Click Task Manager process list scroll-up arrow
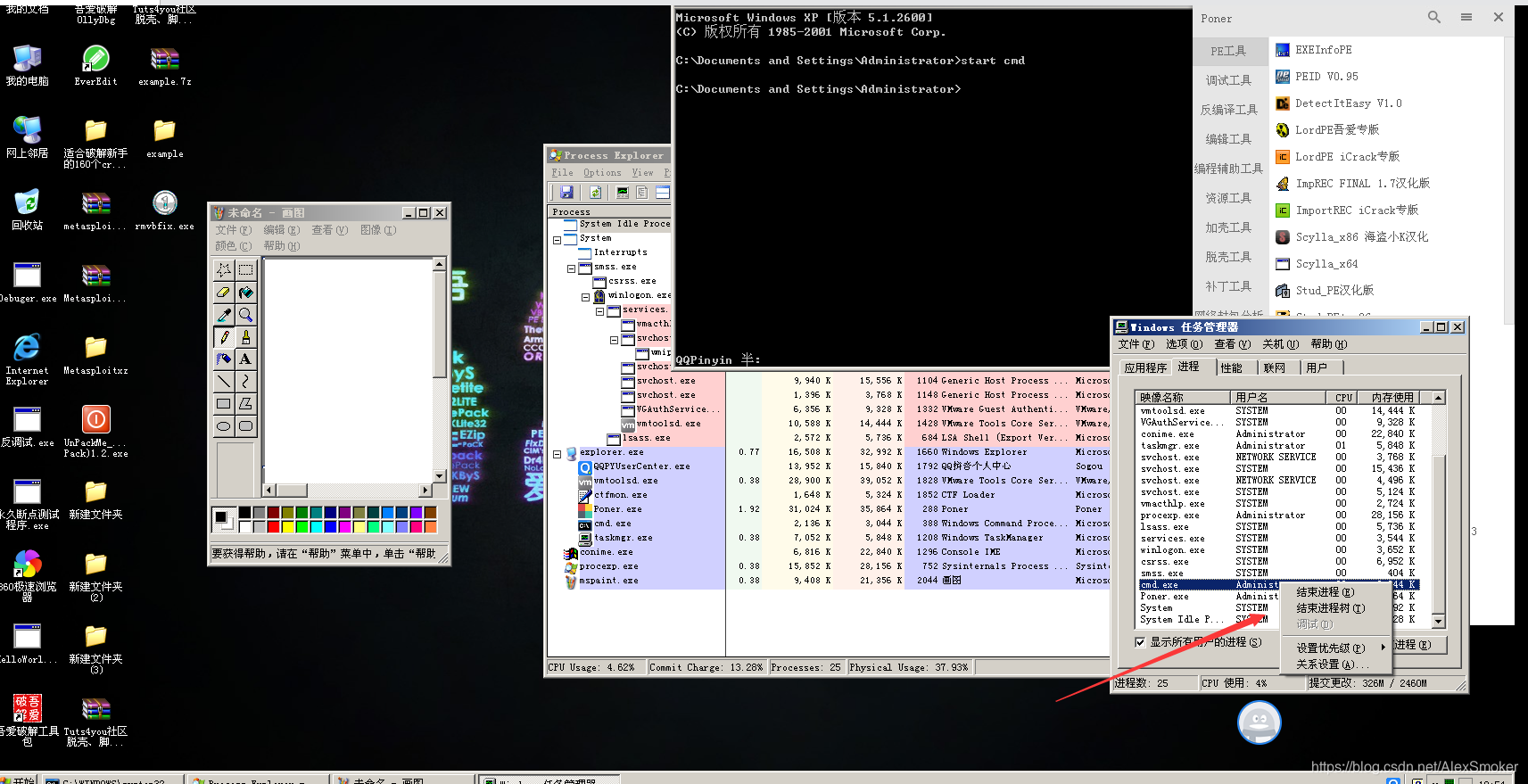The width and height of the screenshot is (1528, 784). coord(1438,398)
